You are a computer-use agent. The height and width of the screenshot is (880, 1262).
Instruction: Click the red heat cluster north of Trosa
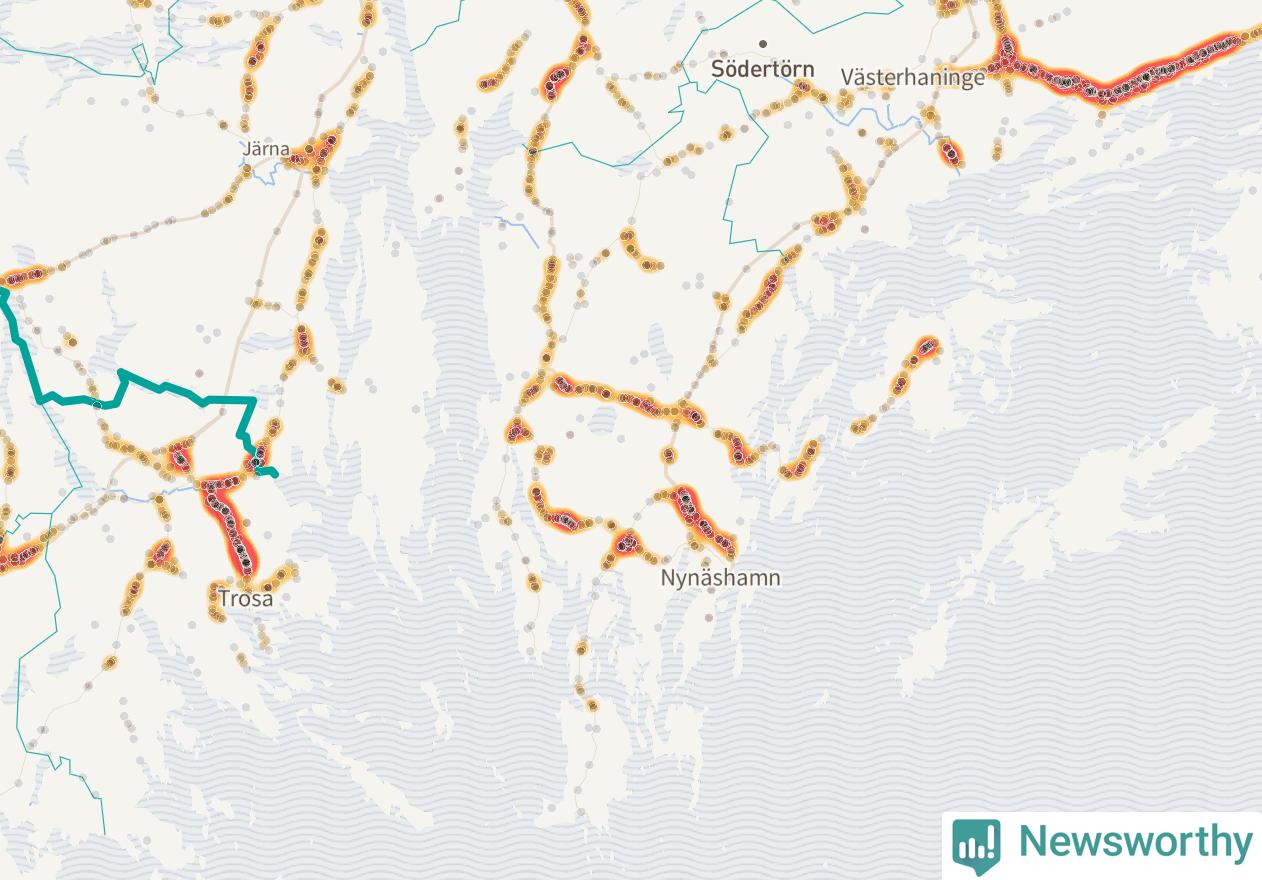click(x=228, y=525)
